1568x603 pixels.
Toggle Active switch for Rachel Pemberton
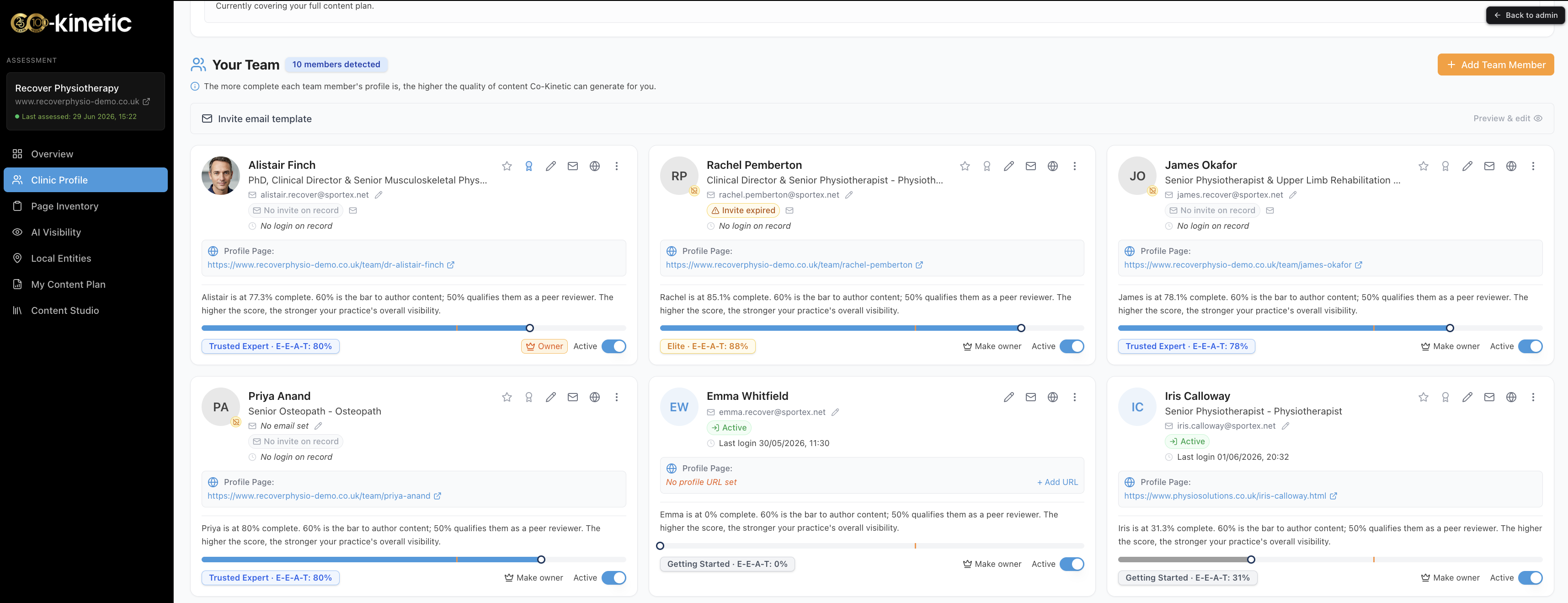[1072, 347]
